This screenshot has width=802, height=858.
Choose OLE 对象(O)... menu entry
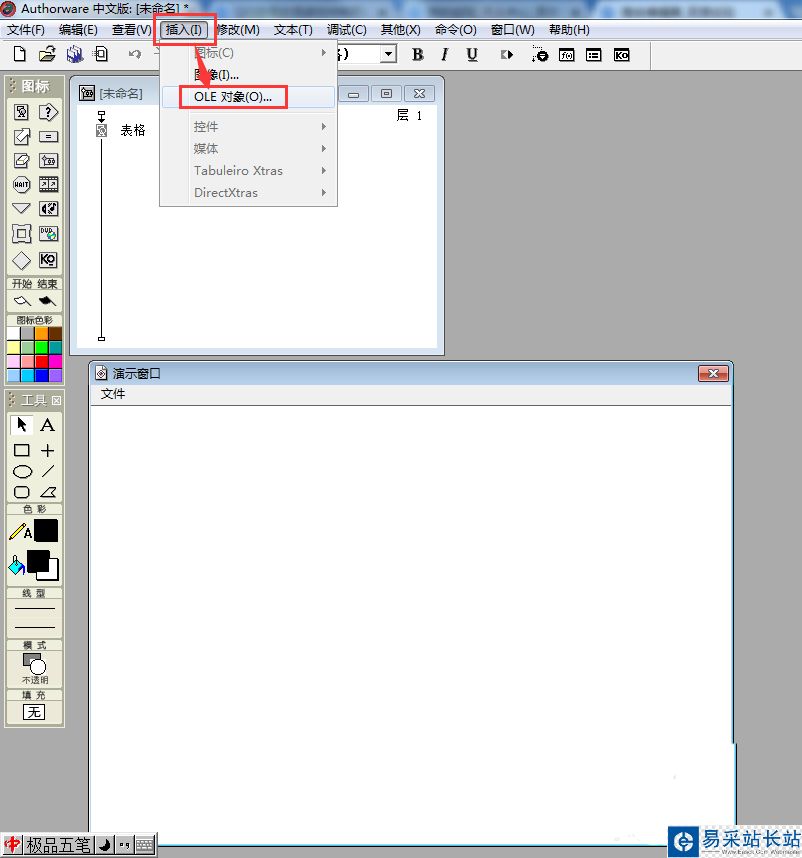coord(249,97)
